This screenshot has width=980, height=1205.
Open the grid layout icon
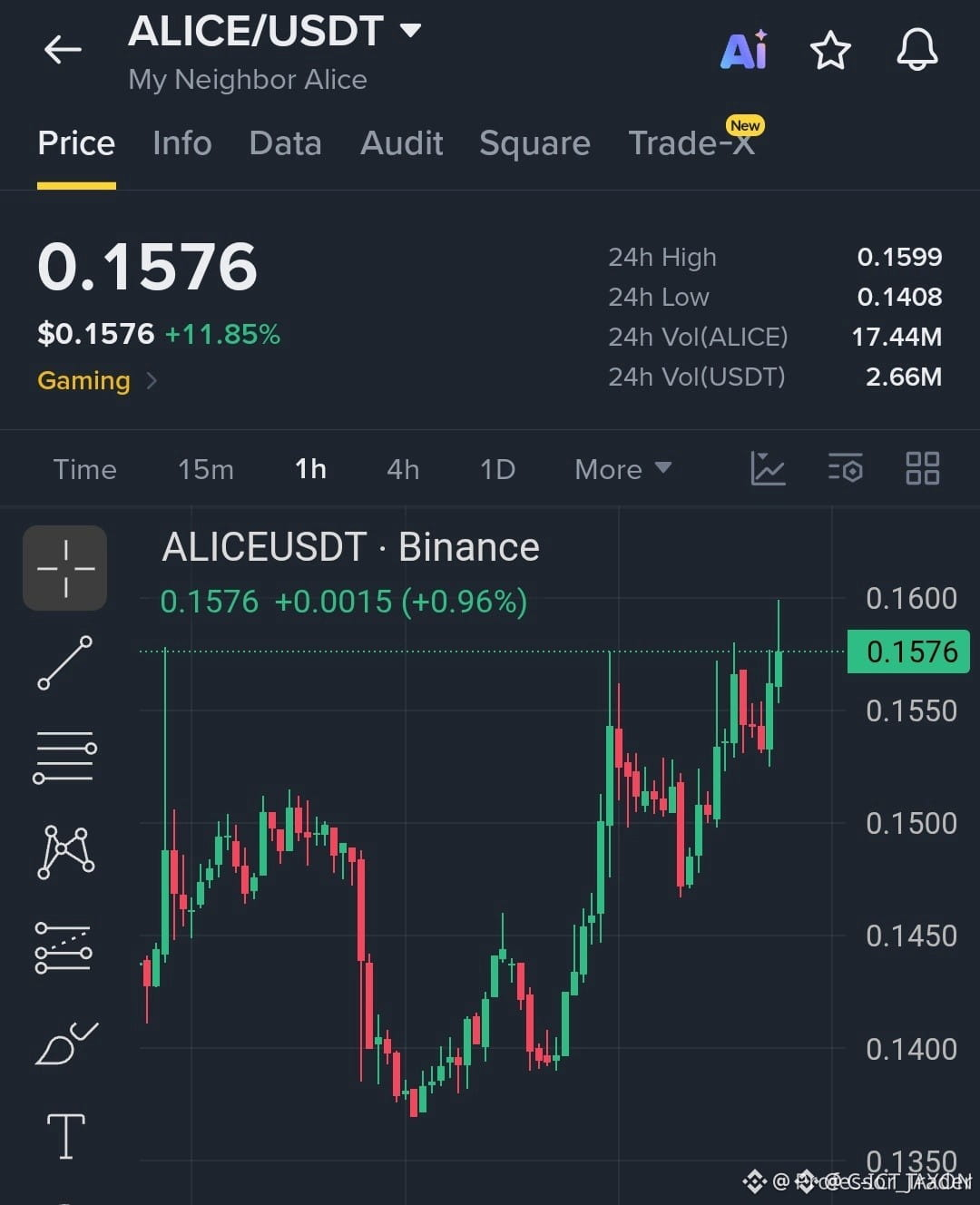click(x=923, y=469)
